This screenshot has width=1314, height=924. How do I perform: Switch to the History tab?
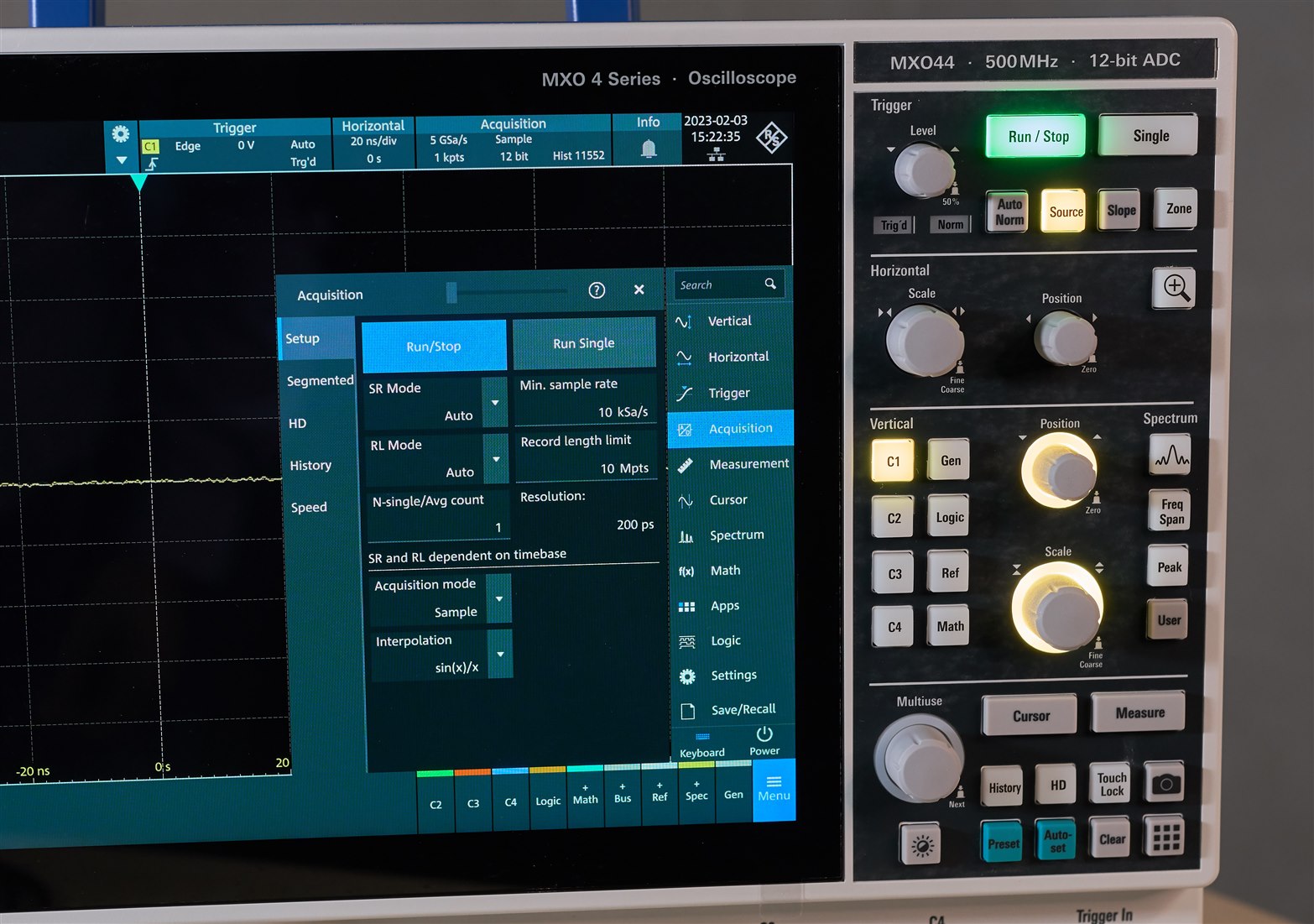tap(319, 466)
